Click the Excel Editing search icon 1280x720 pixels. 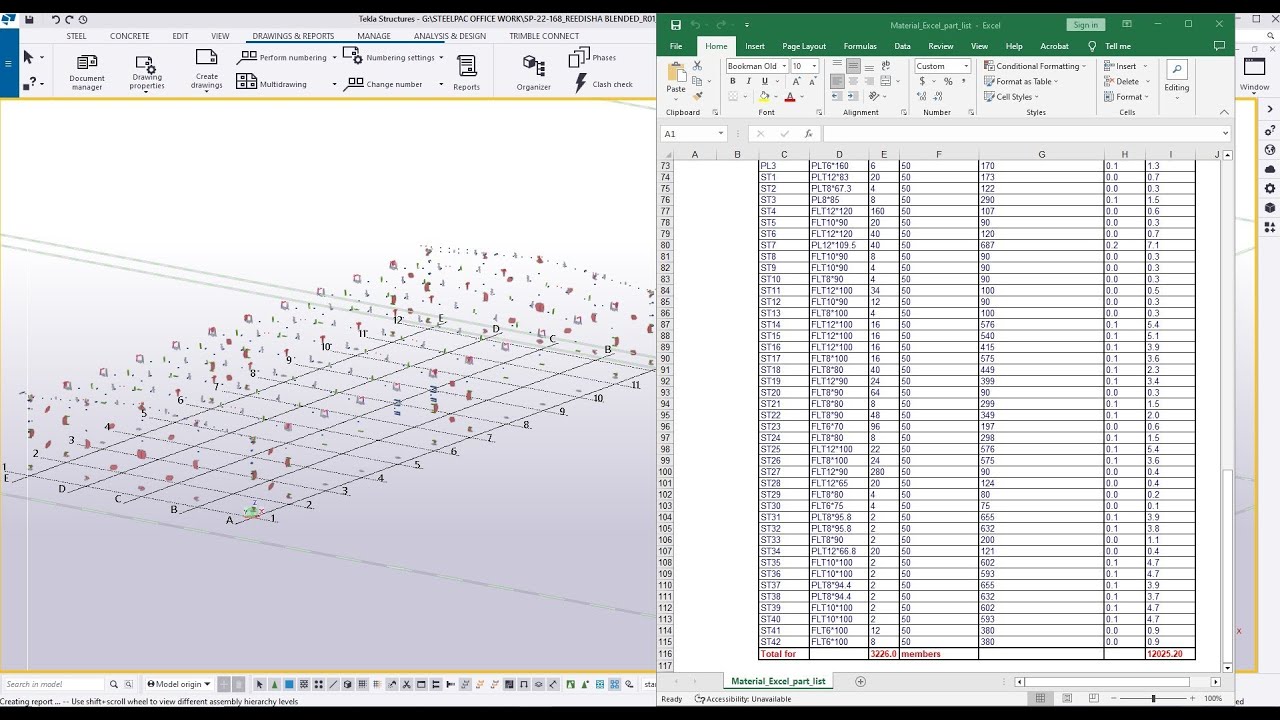point(1177,70)
